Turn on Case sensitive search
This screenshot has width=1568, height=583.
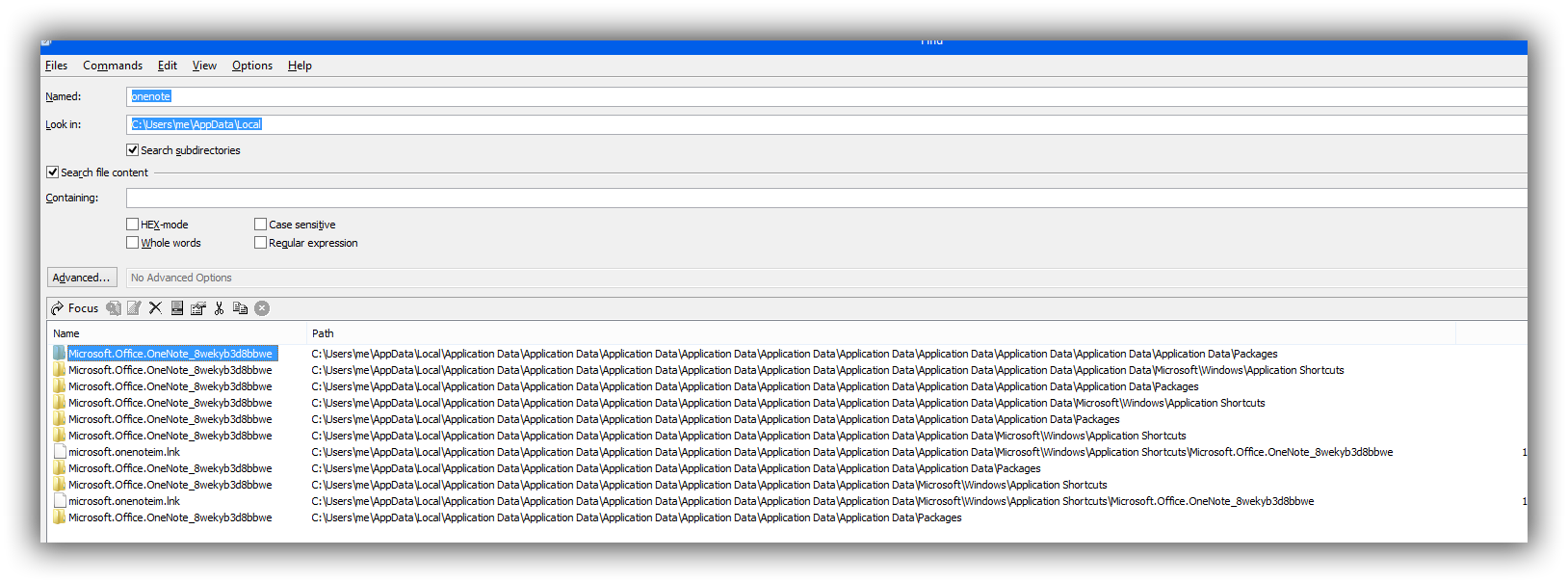click(x=260, y=225)
